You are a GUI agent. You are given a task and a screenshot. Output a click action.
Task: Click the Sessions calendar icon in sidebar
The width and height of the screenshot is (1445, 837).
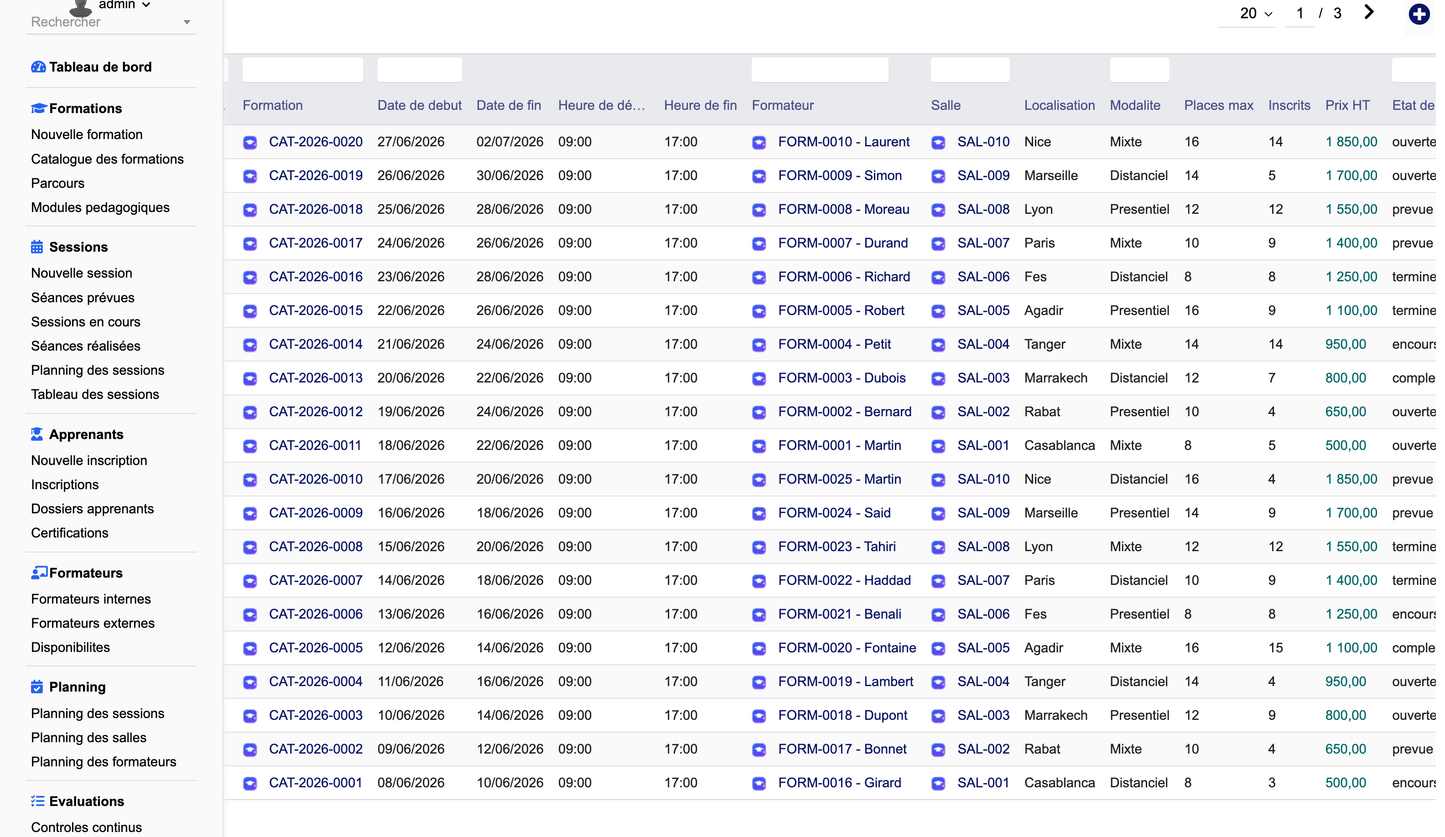point(37,247)
